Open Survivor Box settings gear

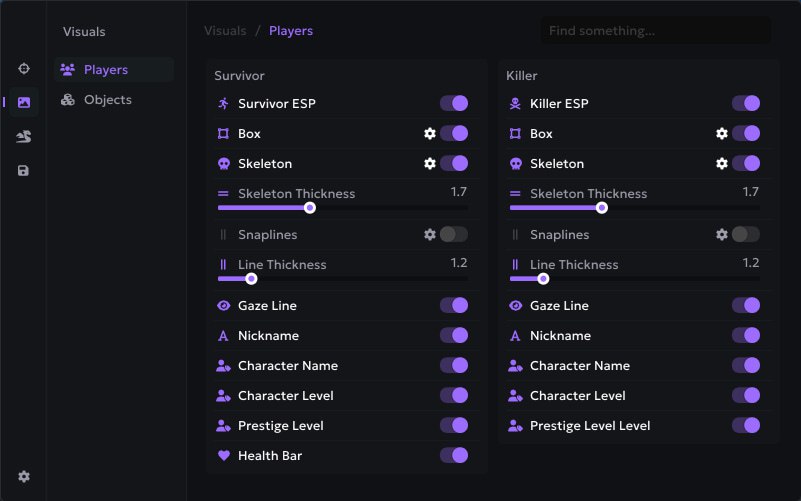pos(430,133)
